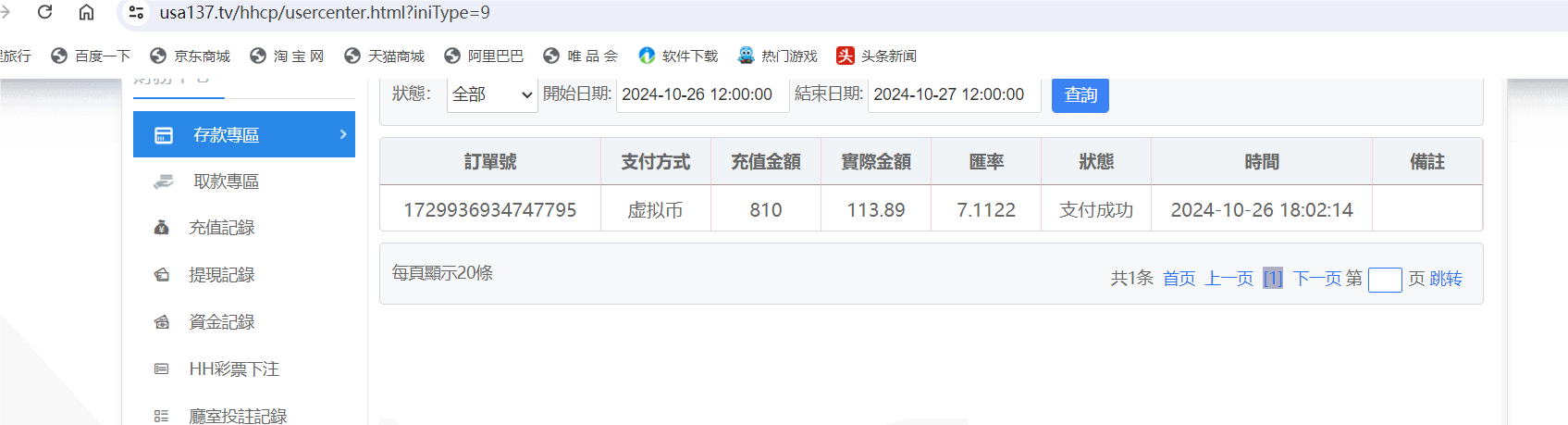
Task: Go to 首页 first page link
Action: (x=1179, y=279)
